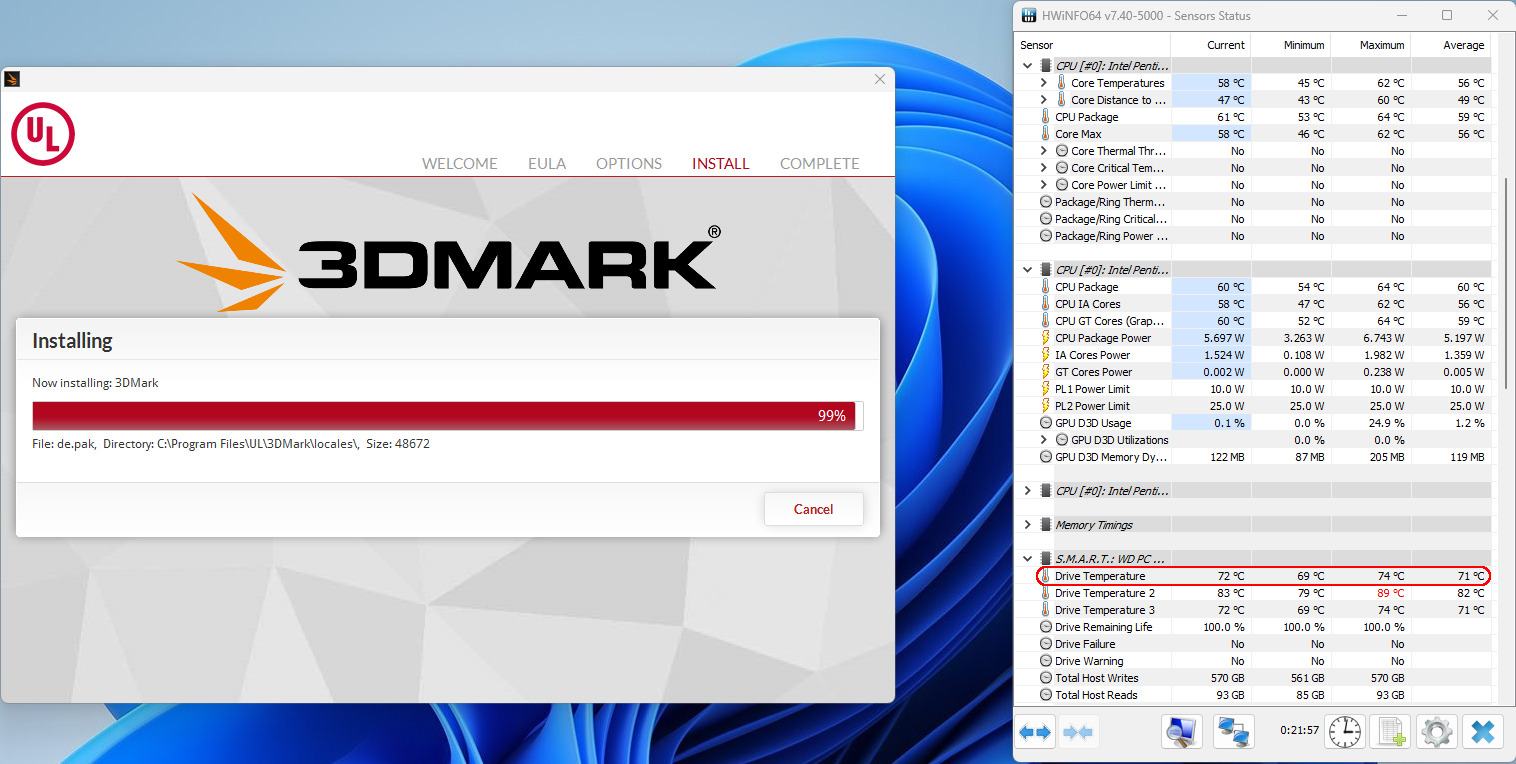Click the 24.9 % maximum GPU usage value
The image size is (1516, 764).
pos(1388,423)
